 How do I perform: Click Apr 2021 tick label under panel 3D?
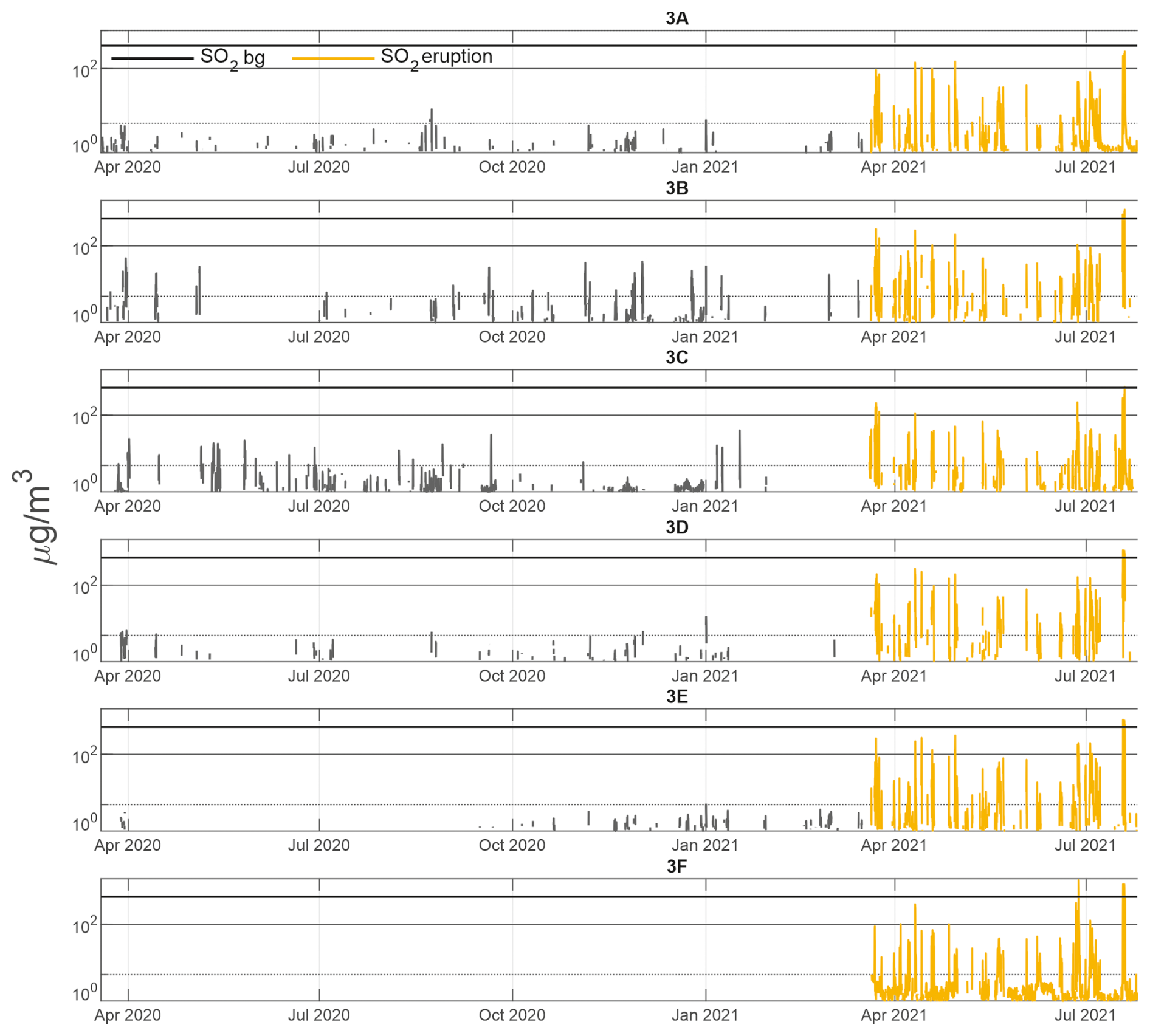893,676
